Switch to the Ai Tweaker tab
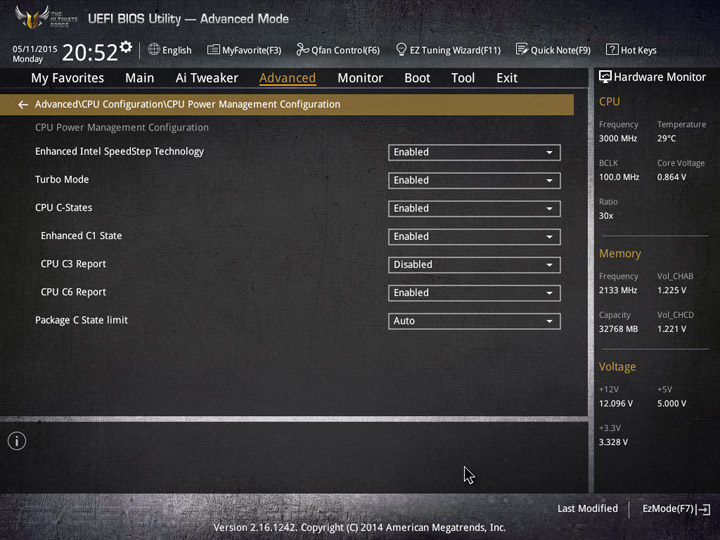Viewport: 720px width, 540px height. (x=207, y=78)
